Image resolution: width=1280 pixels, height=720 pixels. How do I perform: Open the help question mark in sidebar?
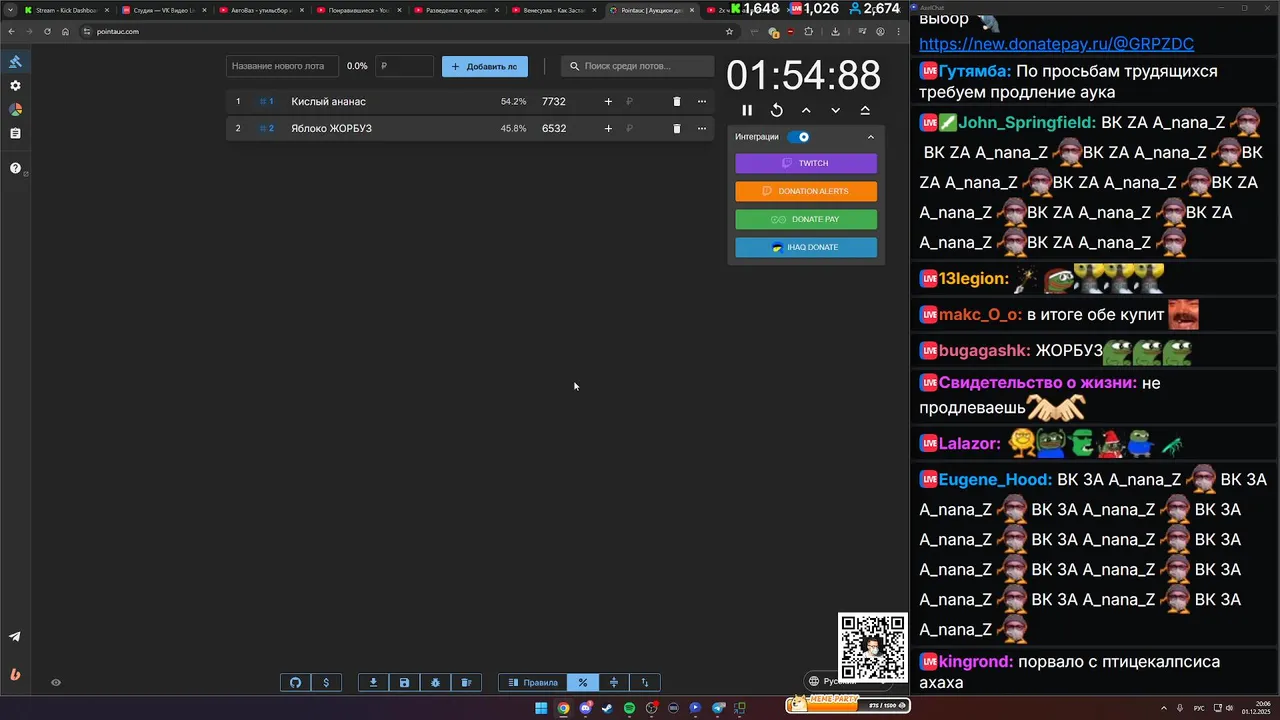pos(15,168)
